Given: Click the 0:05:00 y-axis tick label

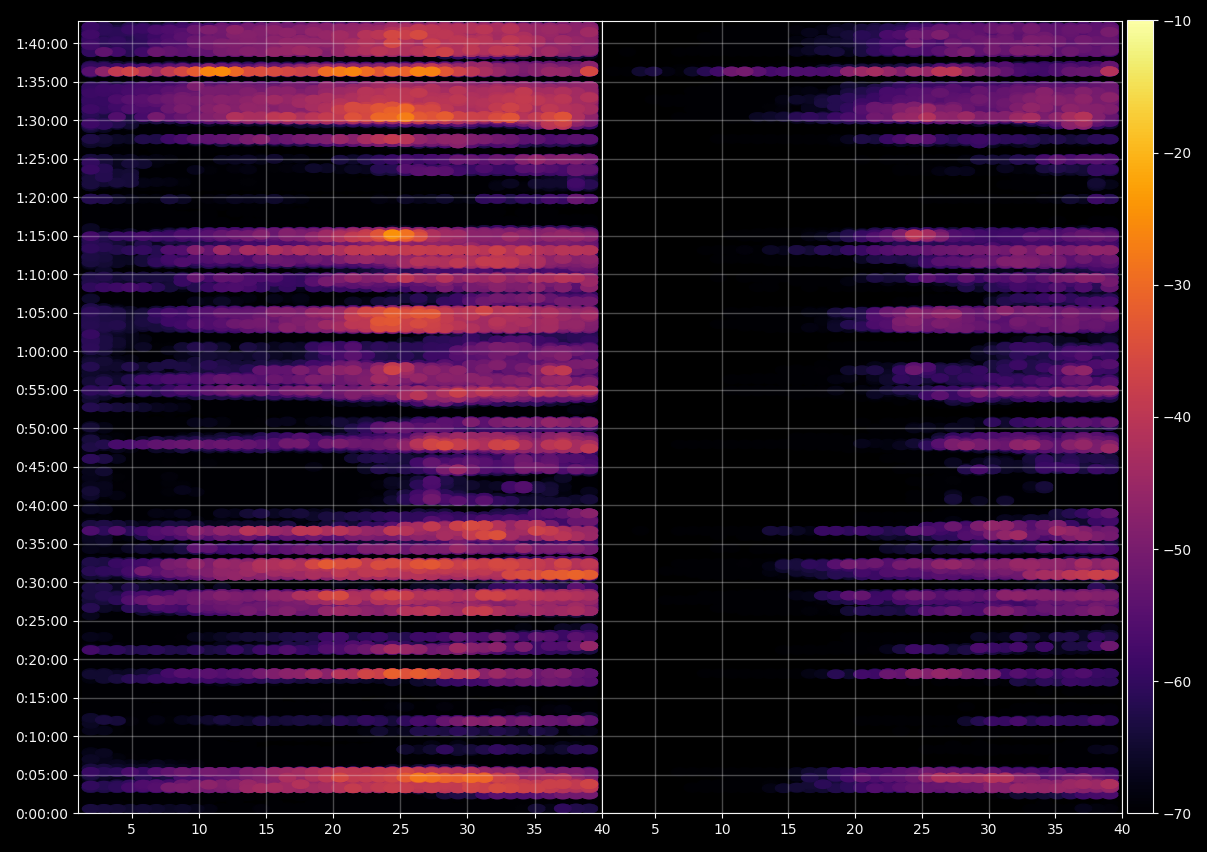Looking at the screenshot, I should pyautogui.click(x=41, y=775).
